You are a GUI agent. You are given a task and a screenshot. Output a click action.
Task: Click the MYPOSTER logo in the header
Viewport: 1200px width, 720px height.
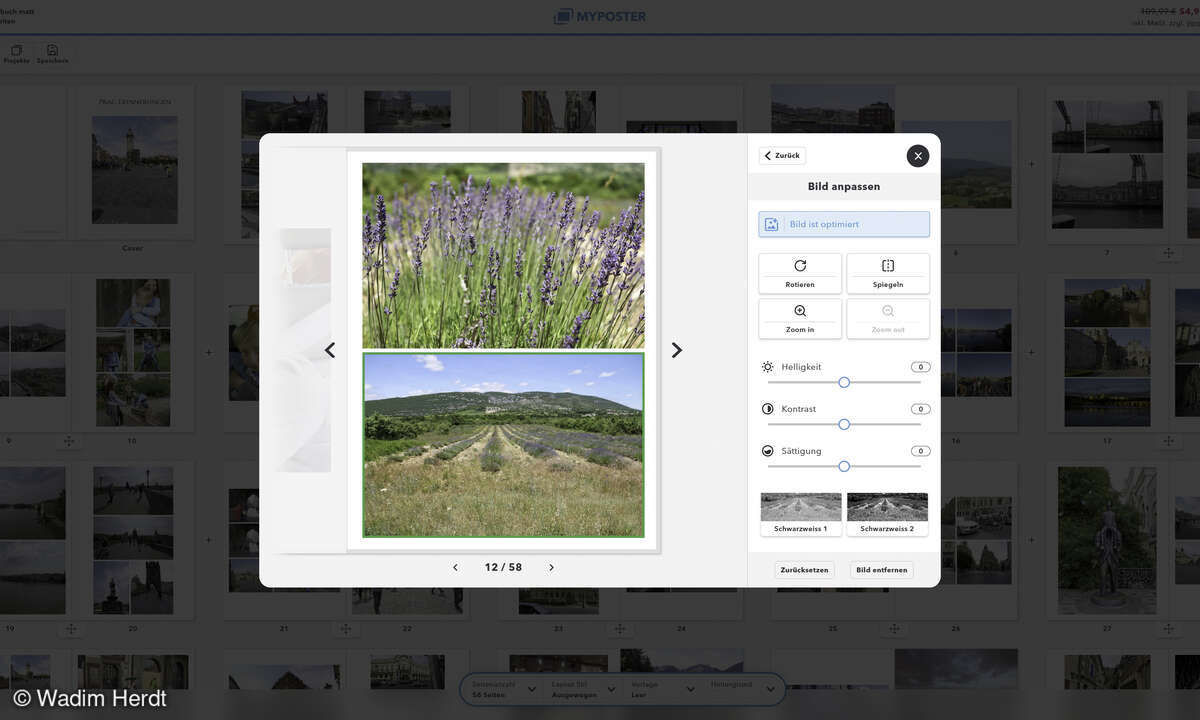click(598, 16)
